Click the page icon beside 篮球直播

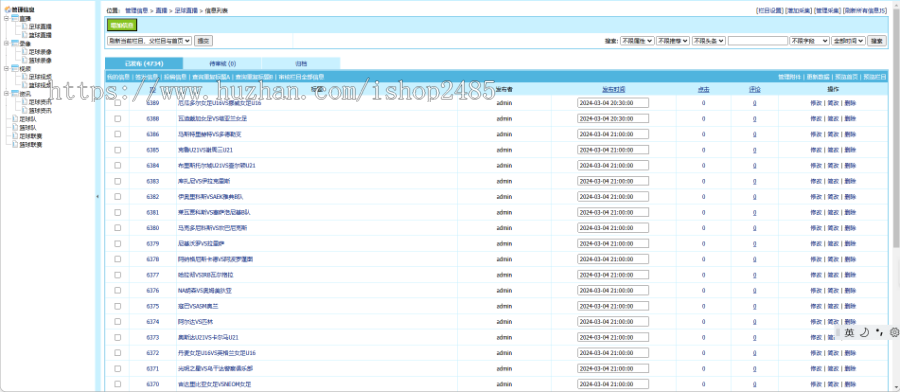(x=25, y=35)
